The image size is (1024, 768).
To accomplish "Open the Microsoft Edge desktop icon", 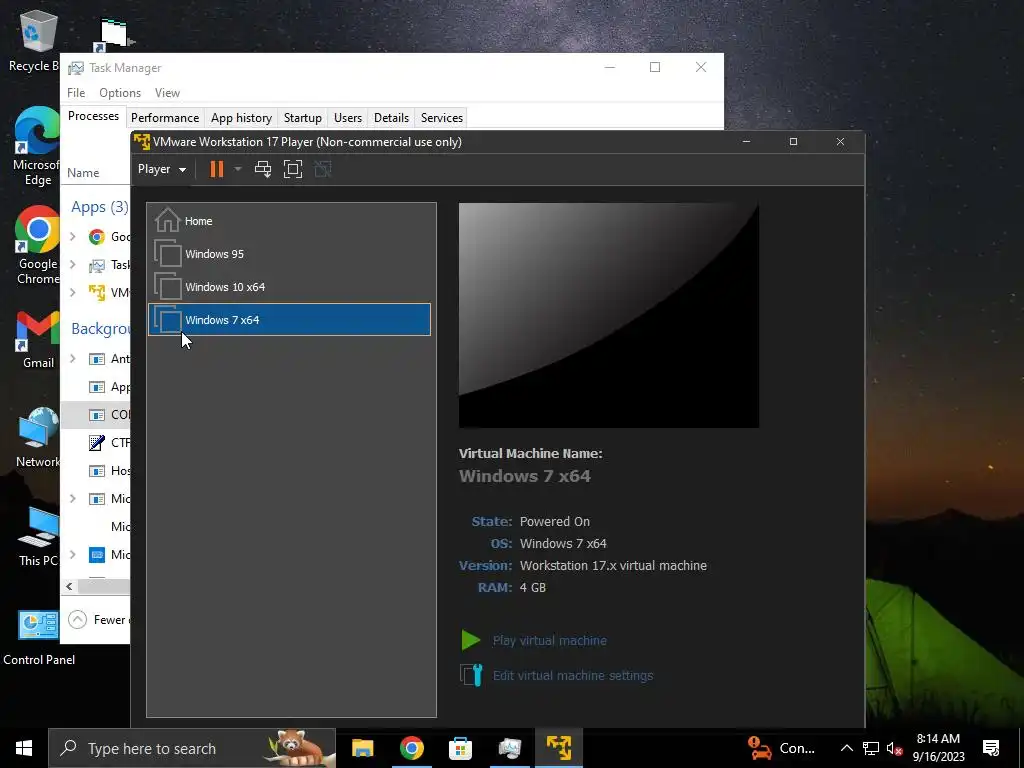I will point(37,146).
